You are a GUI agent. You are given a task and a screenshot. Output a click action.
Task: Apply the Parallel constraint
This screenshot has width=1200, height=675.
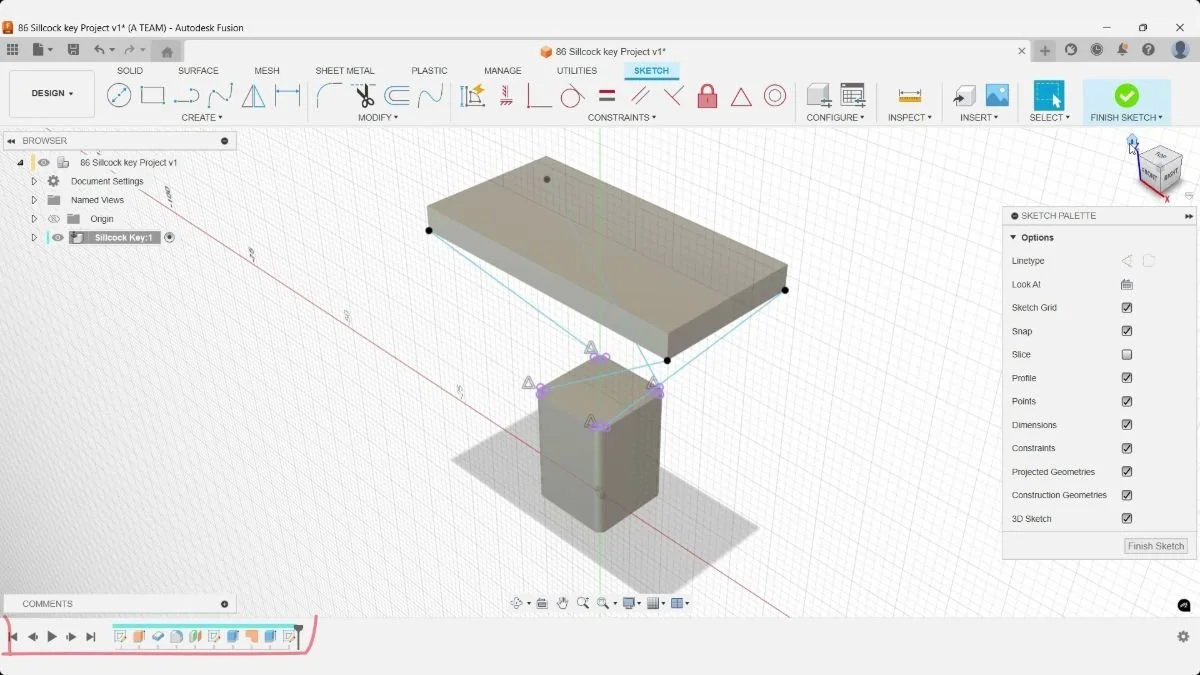pyautogui.click(x=640, y=96)
